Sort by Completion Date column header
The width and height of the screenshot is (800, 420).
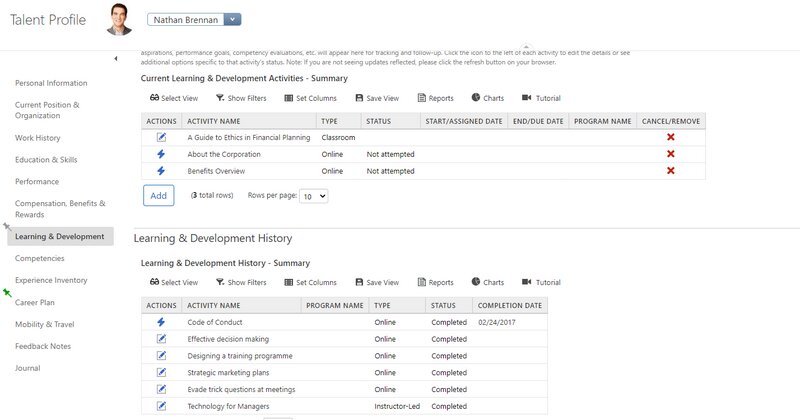tap(510, 305)
